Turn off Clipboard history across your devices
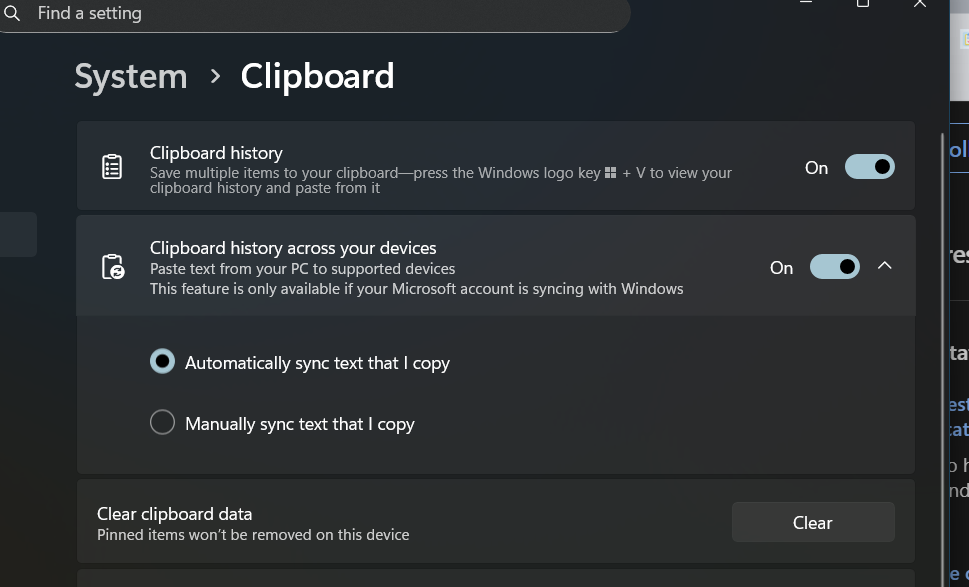 click(x=834, y=266)
